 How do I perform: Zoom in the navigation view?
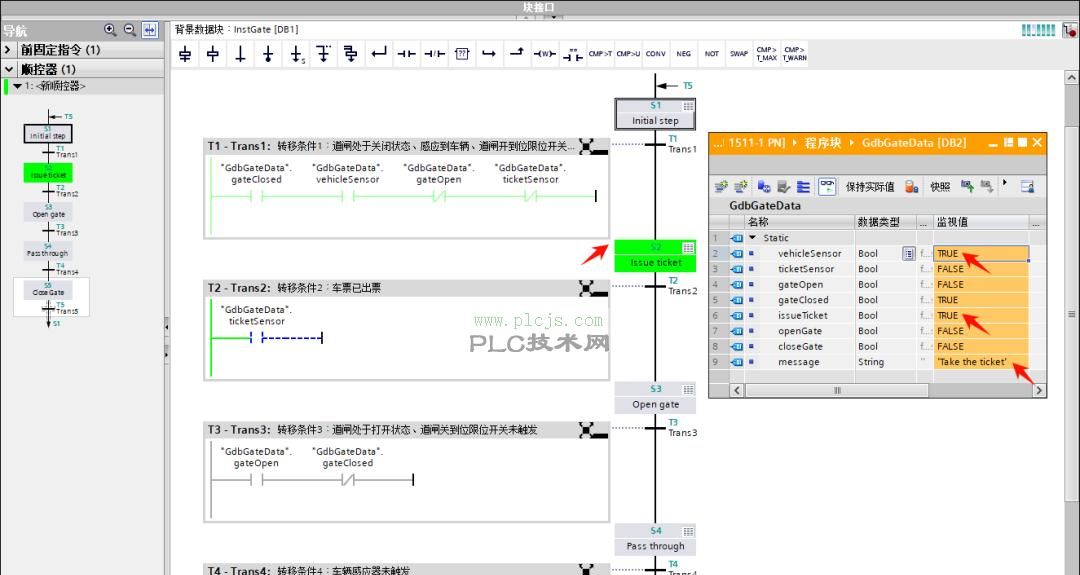coord(110,30)
